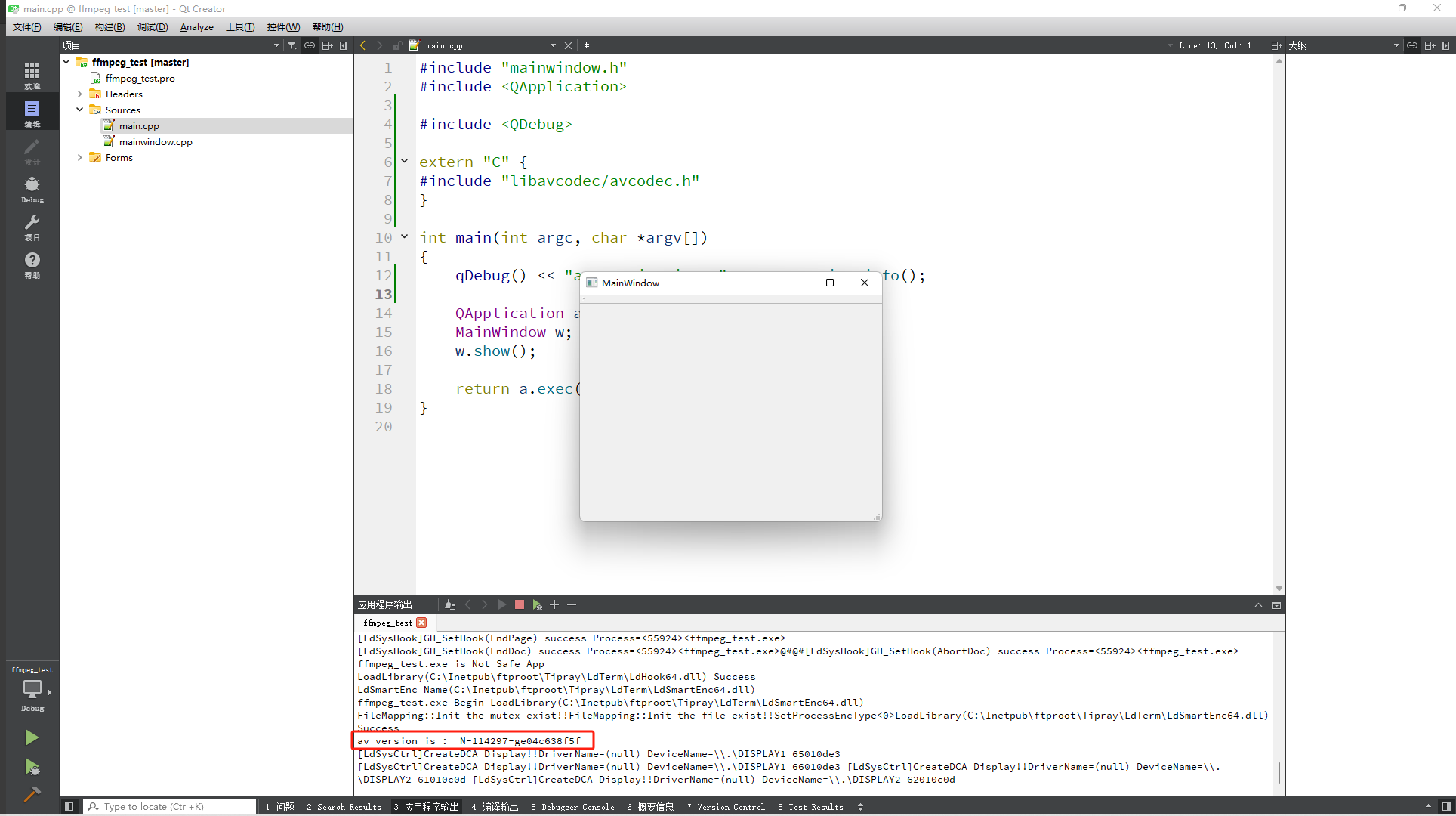Toggle the left sidebar visibility button
The height and width of the screenshot is (816, 1456).
[69, 807]
